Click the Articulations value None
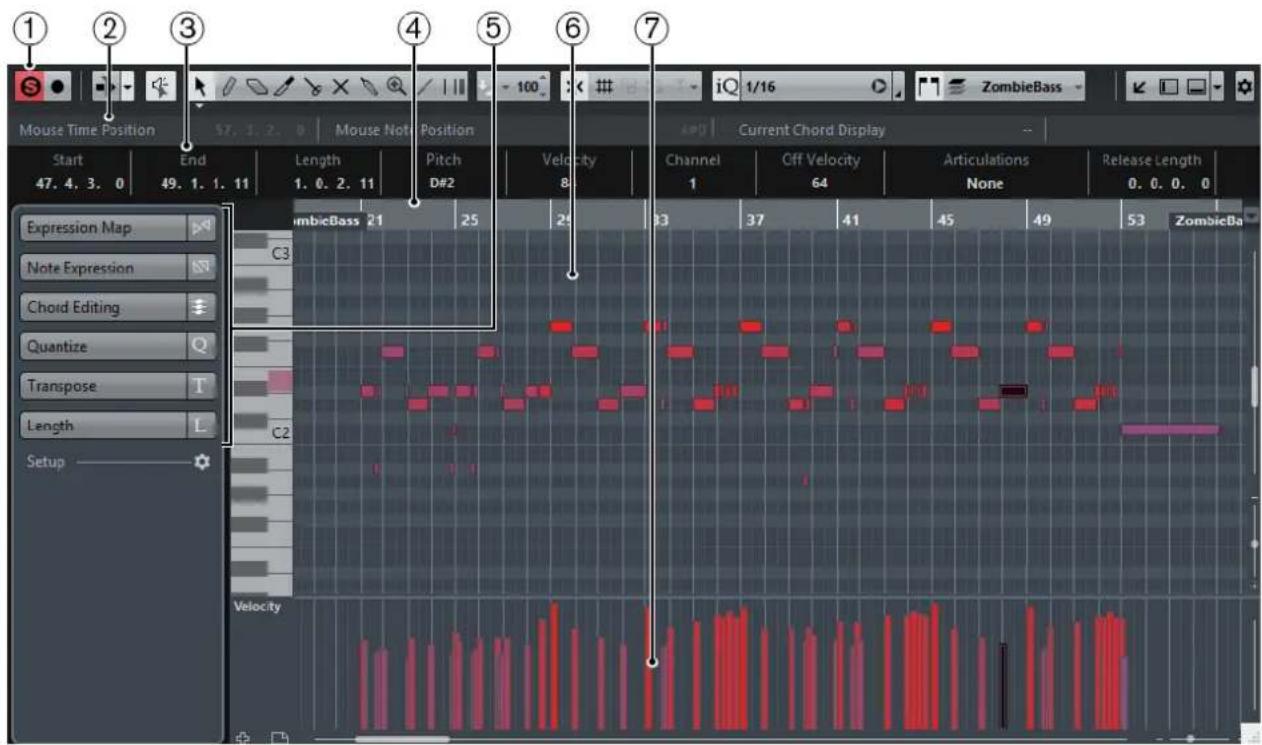The width and height of the screenshot is (1262, 745). 985,184
